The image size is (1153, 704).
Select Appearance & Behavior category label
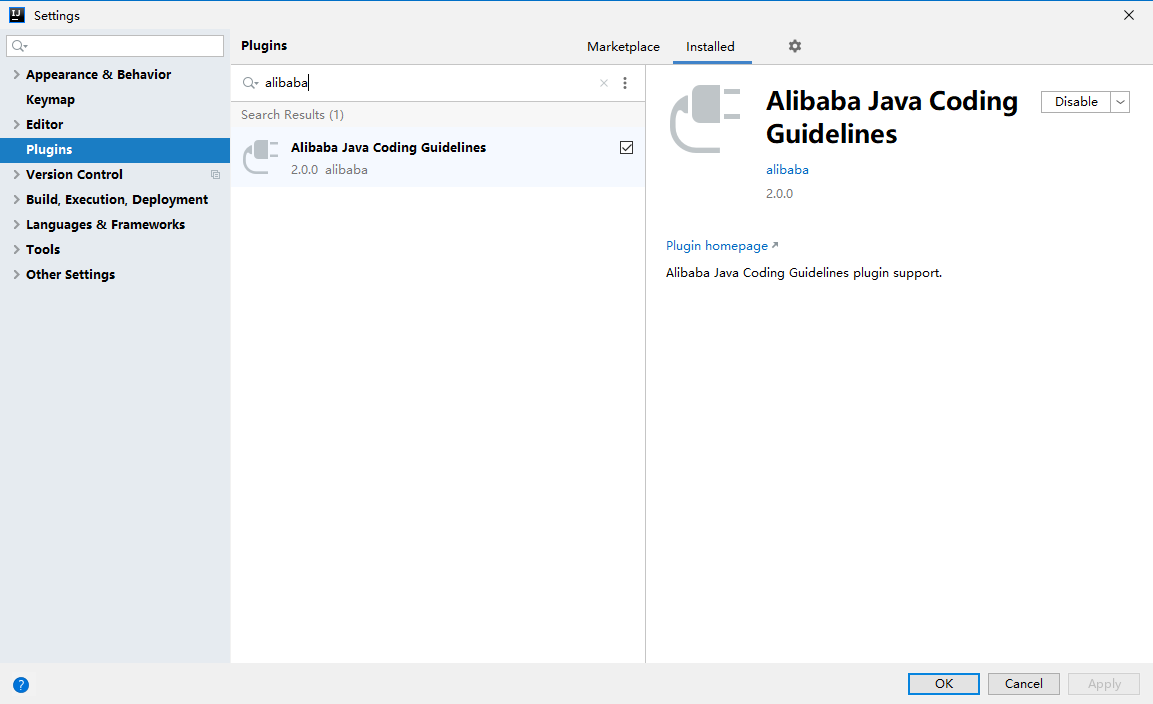point(99,74)
